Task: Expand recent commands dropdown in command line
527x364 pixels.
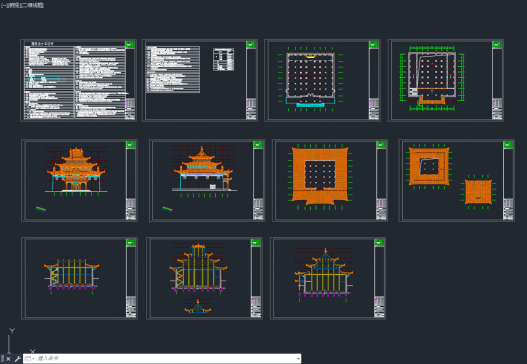Action: click(29, 359)
